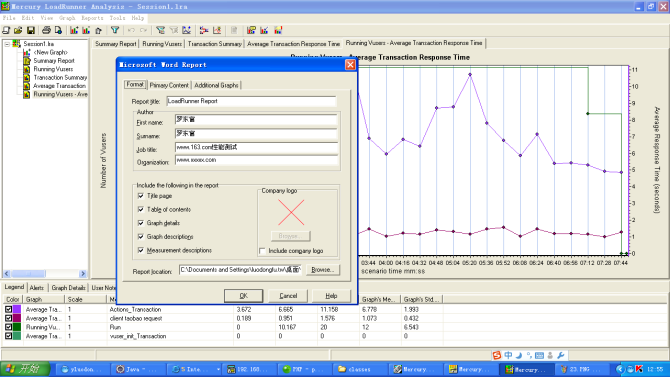Open the File menu
The image size is (670, 377).
(9, 18)
